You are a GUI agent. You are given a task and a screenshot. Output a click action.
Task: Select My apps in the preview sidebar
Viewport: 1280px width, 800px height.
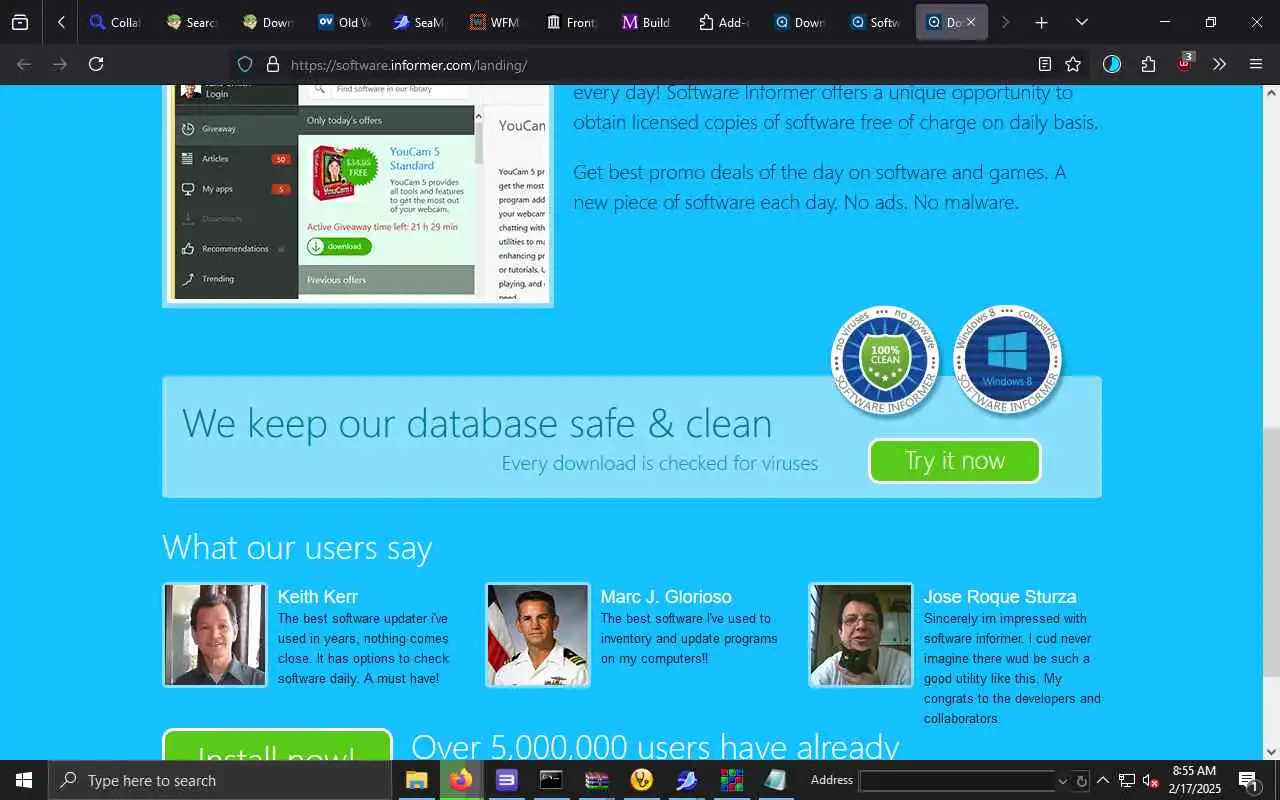[237, 188]
